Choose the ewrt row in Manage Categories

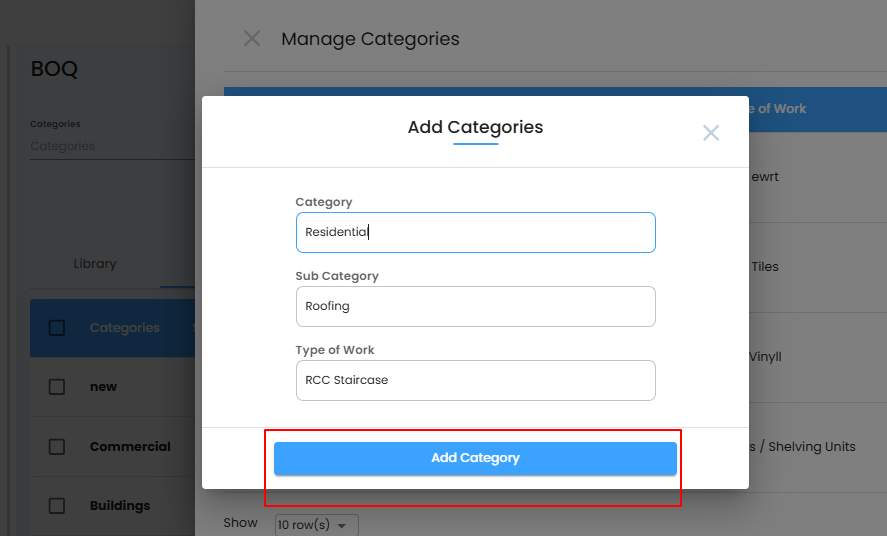tap(764, 177)
